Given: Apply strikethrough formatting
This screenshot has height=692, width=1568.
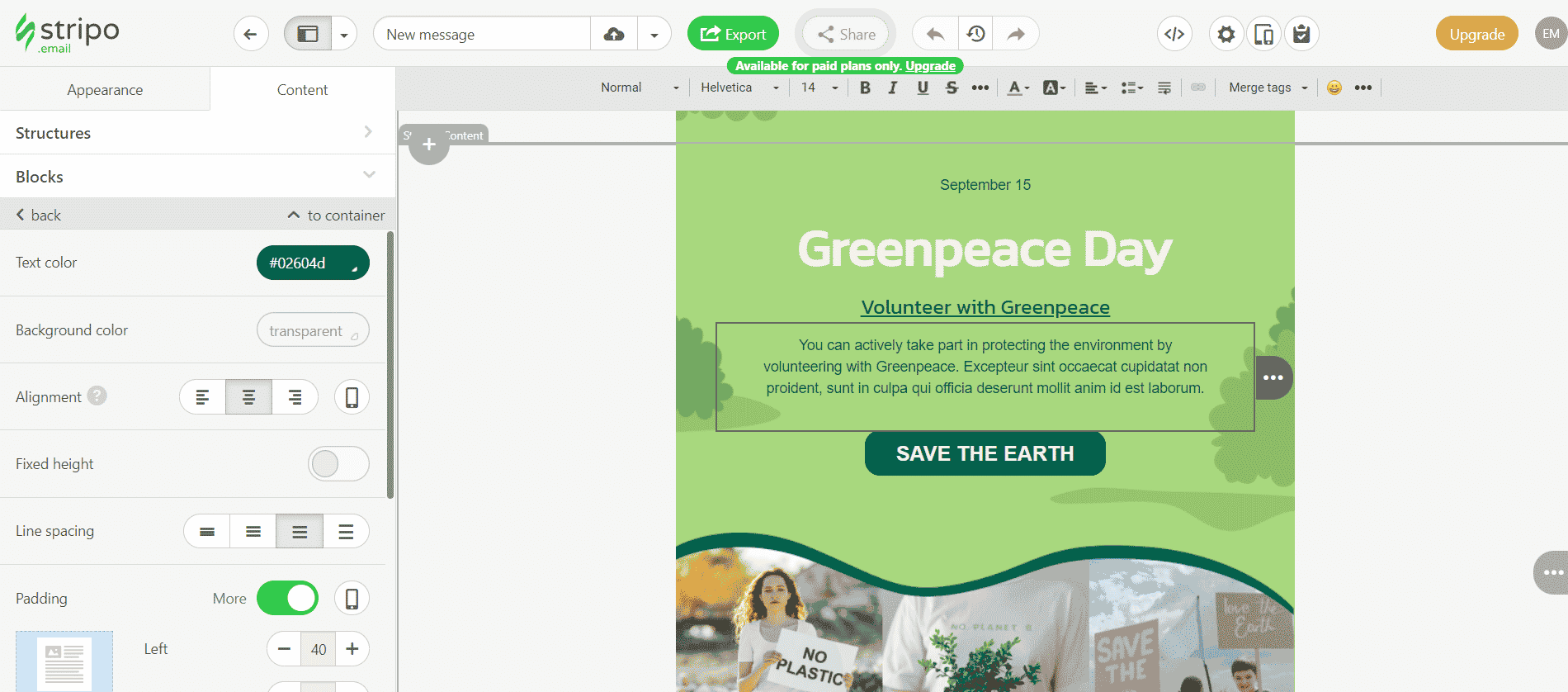Looking at the screenshot, I should click(952, 88).
